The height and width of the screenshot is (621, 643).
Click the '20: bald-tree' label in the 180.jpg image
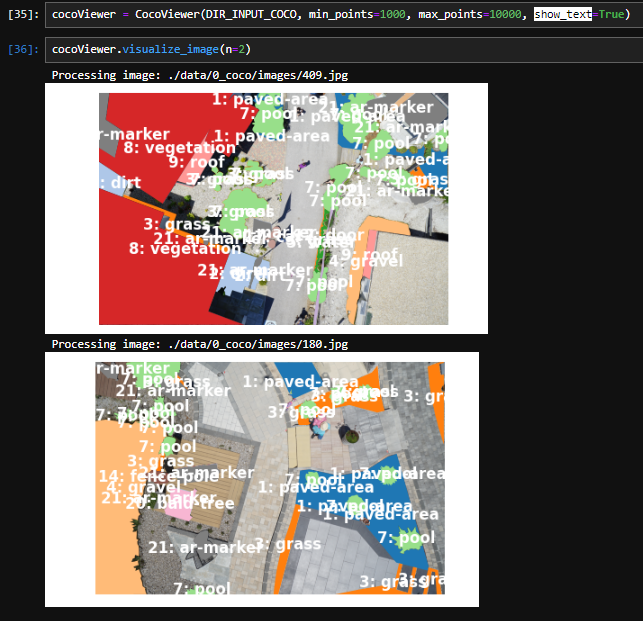[180, 503]
